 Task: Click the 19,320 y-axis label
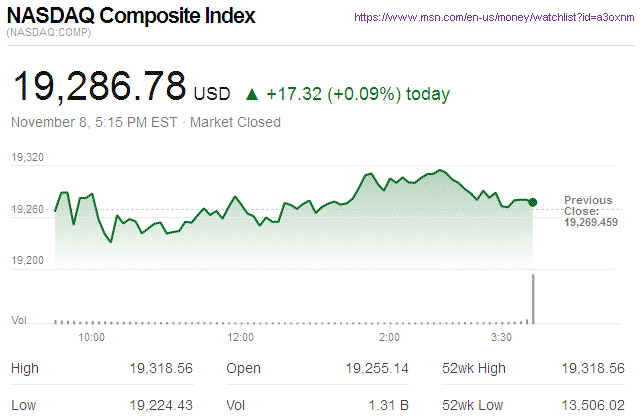point(27,158)
